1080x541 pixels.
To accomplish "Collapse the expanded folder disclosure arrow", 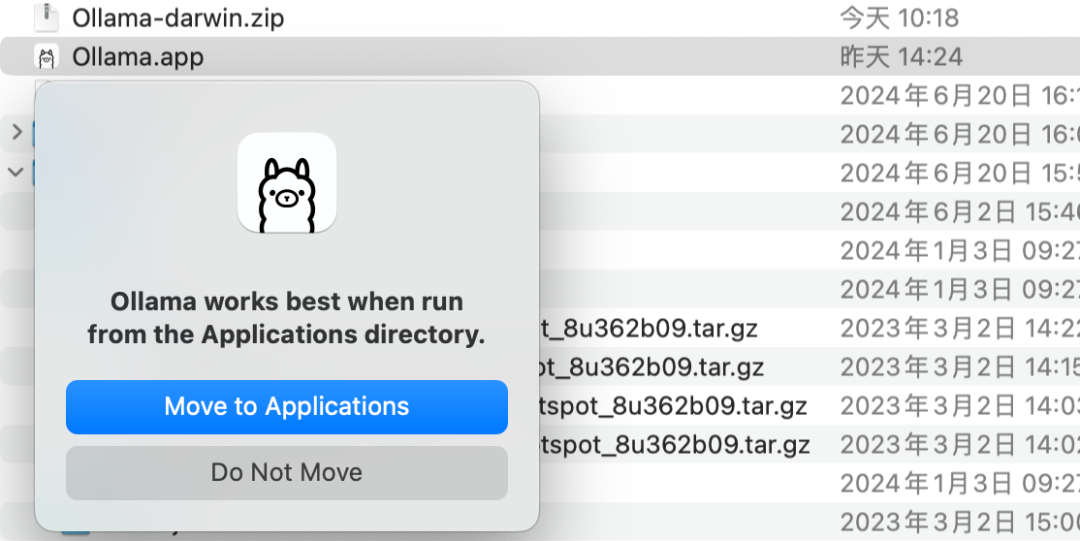I will (x=15, y=172).
